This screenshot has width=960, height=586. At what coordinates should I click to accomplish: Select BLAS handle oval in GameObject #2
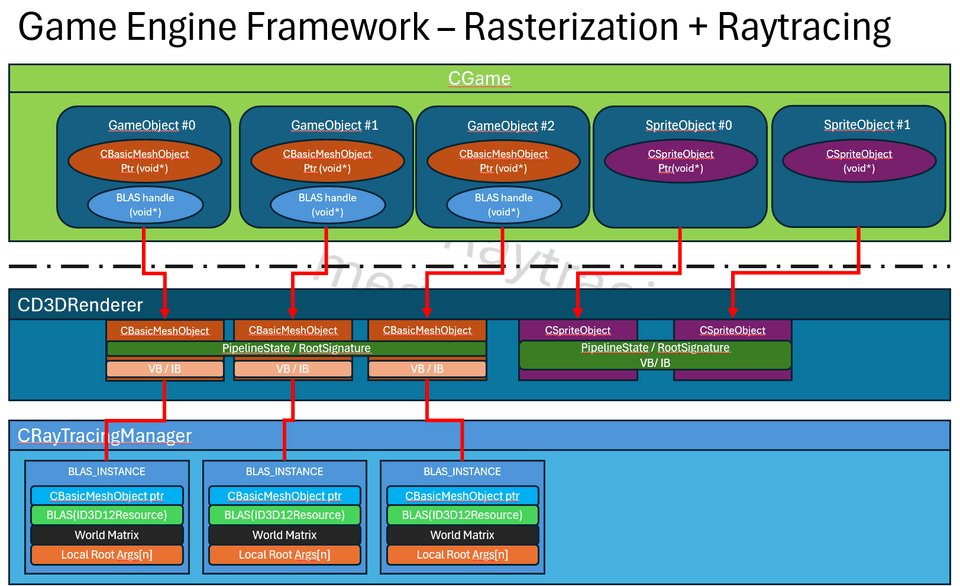coord(504,205)
